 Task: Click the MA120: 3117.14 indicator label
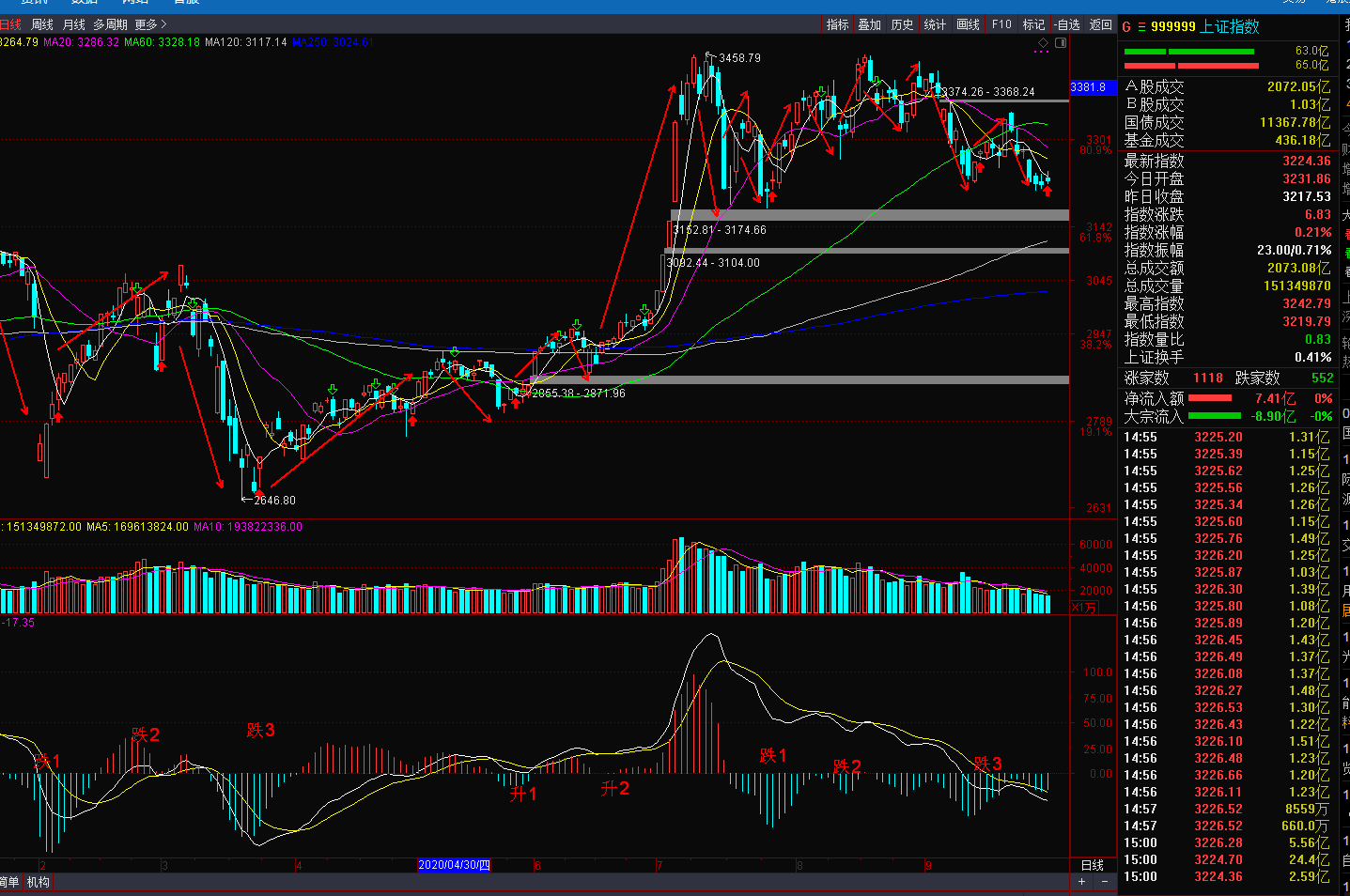pos(246,42)
